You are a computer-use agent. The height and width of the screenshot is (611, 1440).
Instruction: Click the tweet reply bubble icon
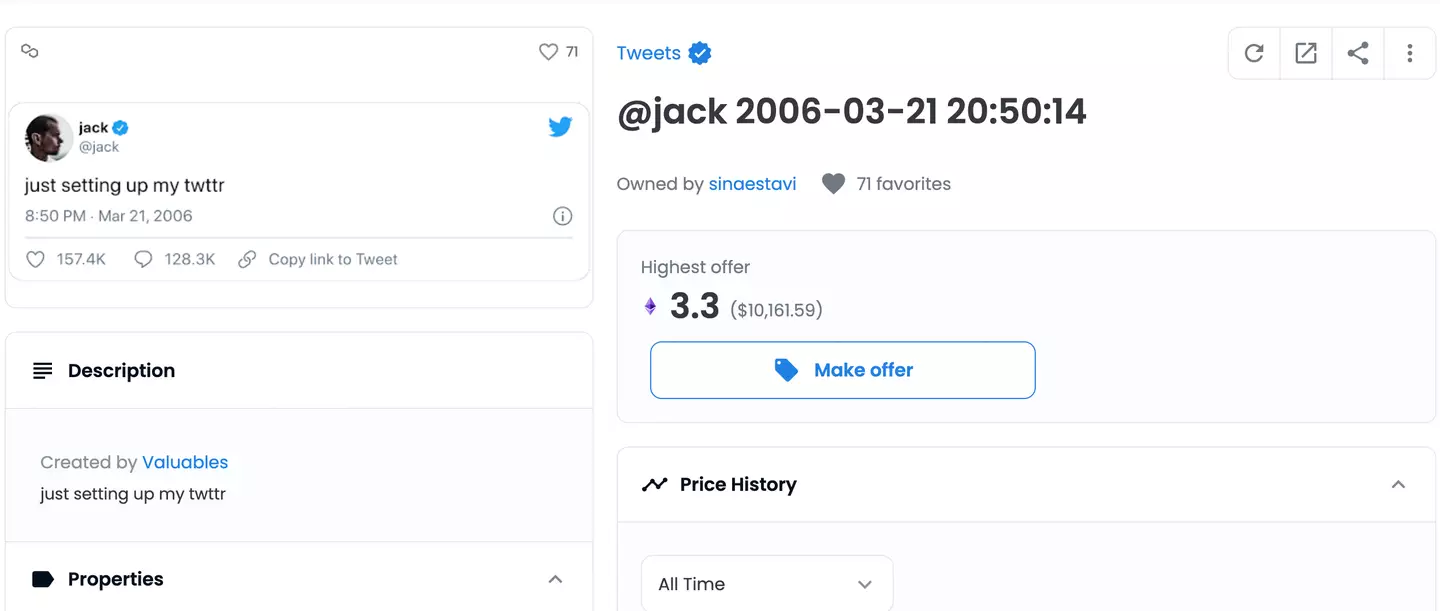(143, 260)
